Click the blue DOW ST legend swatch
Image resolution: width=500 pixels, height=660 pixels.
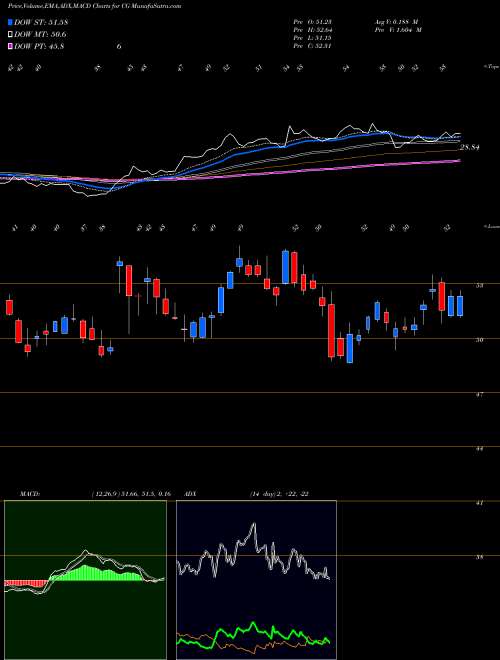[x=10, y=23]
